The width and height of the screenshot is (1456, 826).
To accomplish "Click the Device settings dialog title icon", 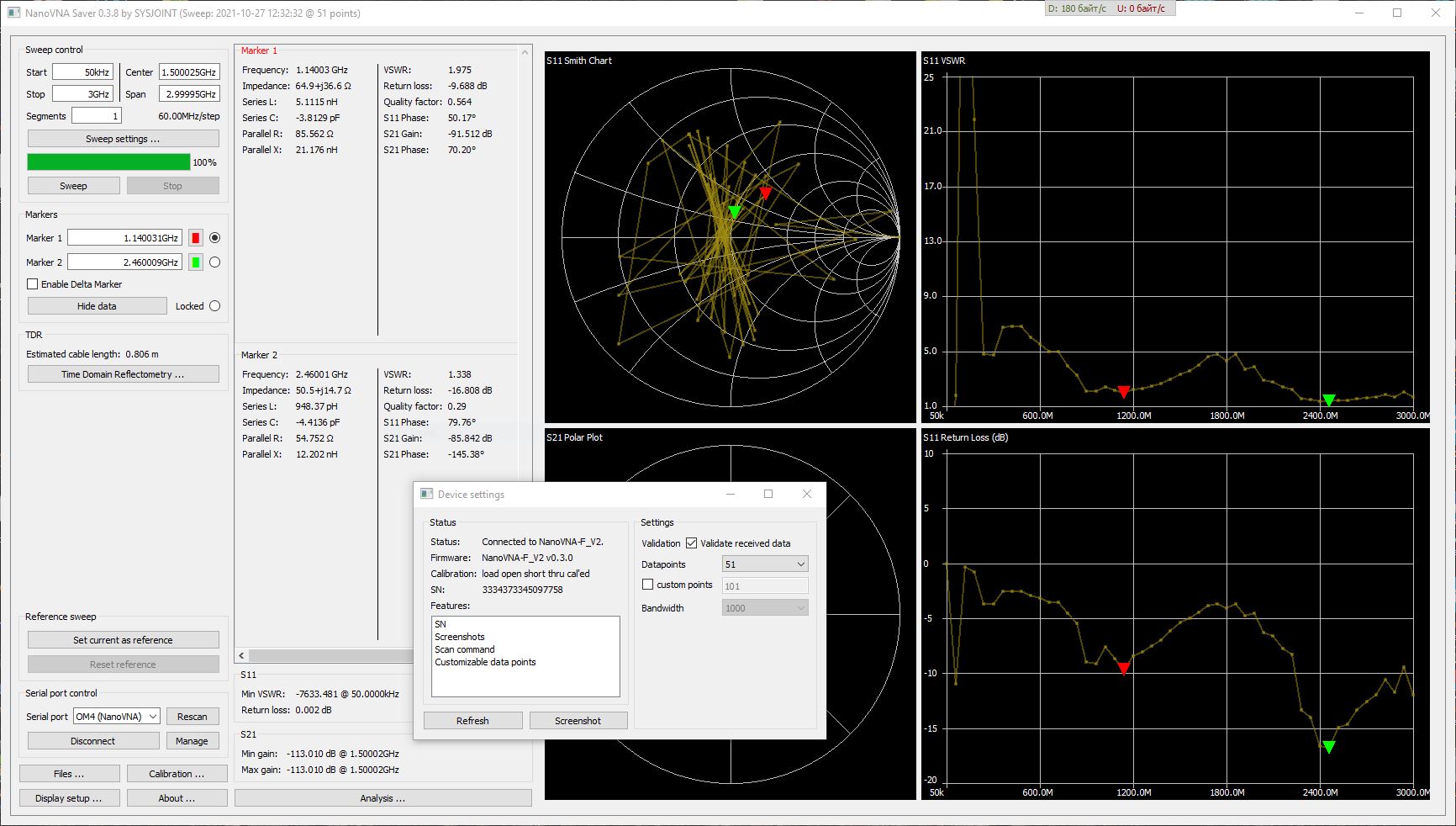I will coord(427,494).
